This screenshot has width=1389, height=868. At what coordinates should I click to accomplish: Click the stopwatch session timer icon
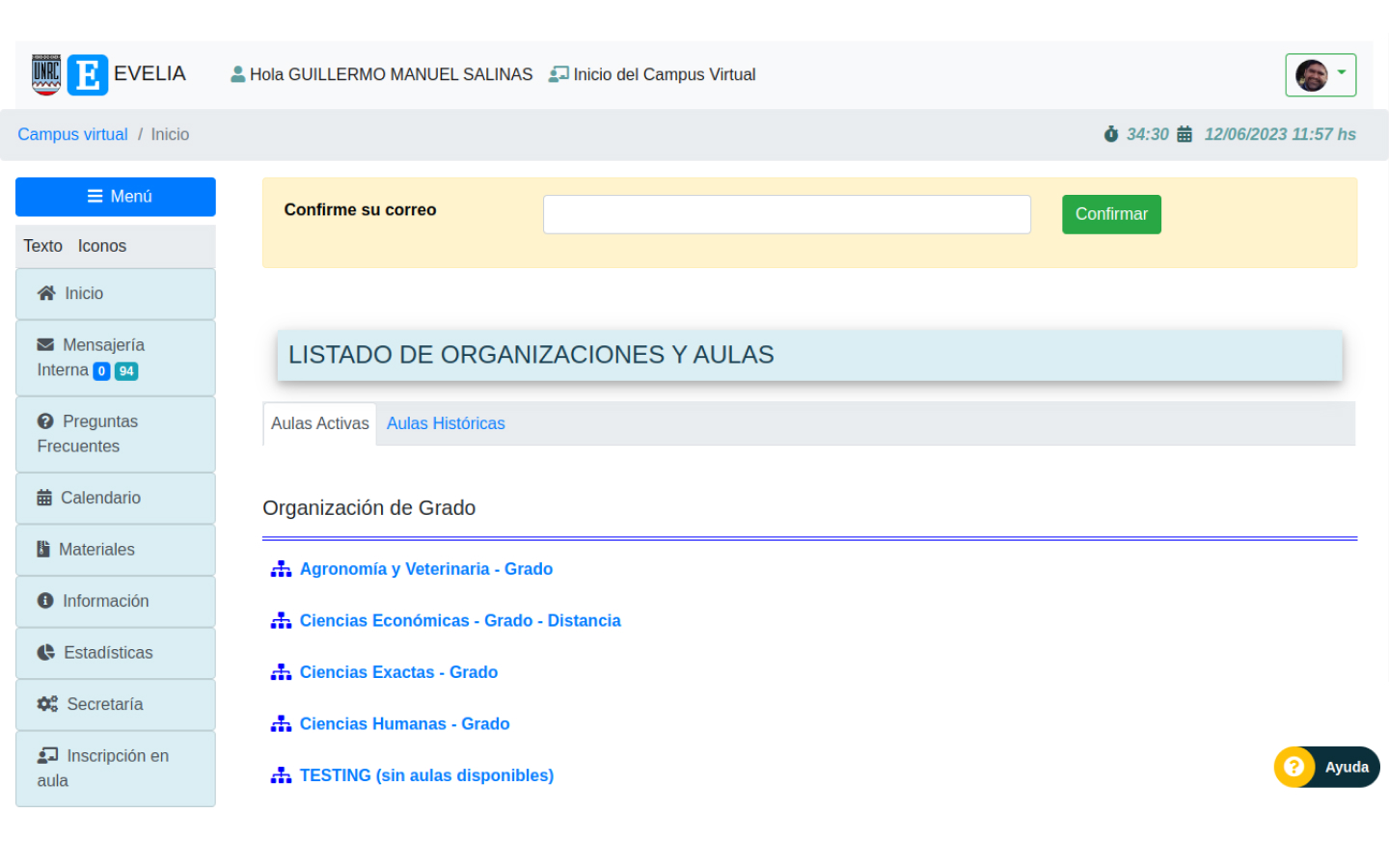(x=1111, y=134)
